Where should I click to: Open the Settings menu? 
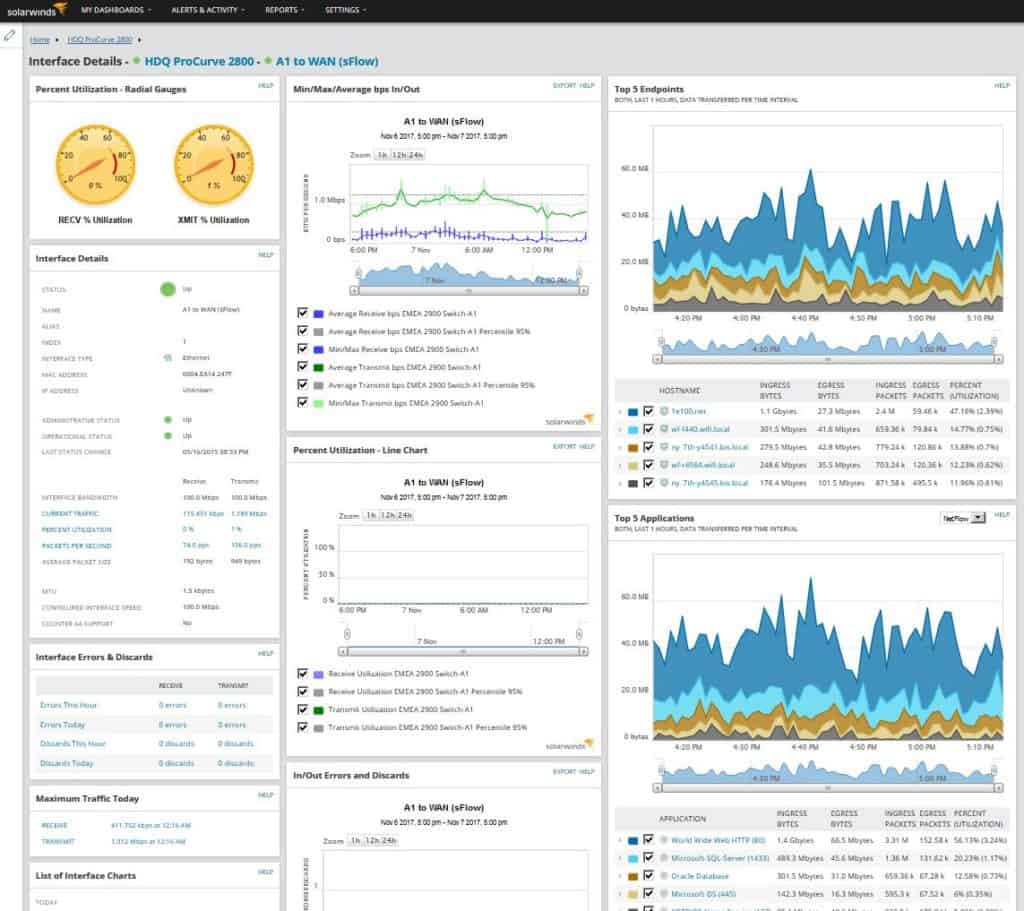345,10
